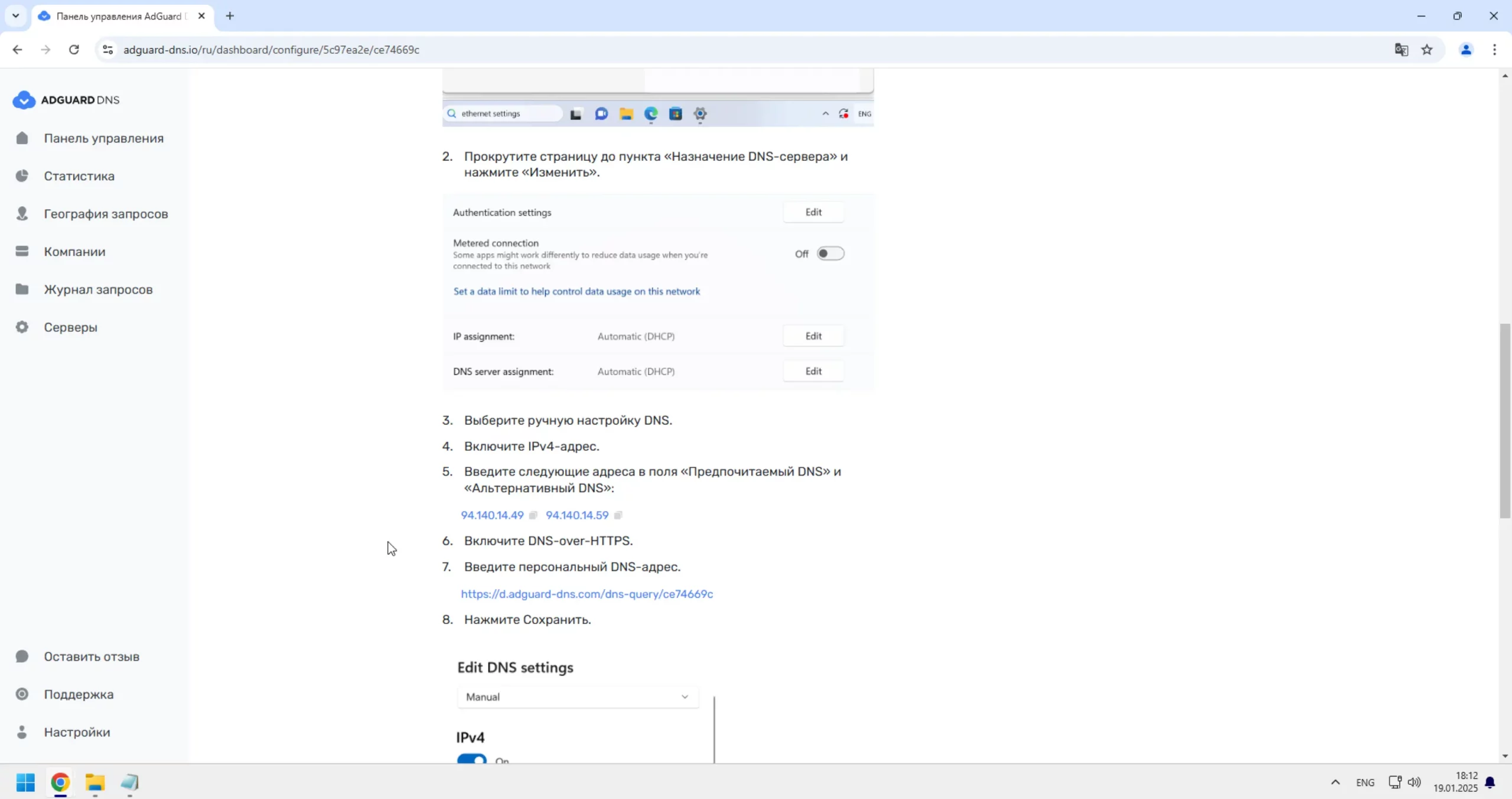Image resolution: width=1512 pixels, height=799 pixels.
Task: View site information icon
Action: coord(107,50)
